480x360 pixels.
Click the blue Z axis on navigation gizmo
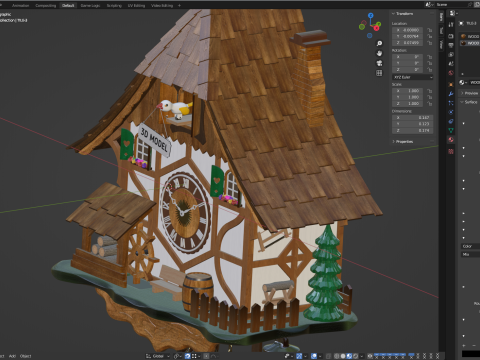[370, 15]
